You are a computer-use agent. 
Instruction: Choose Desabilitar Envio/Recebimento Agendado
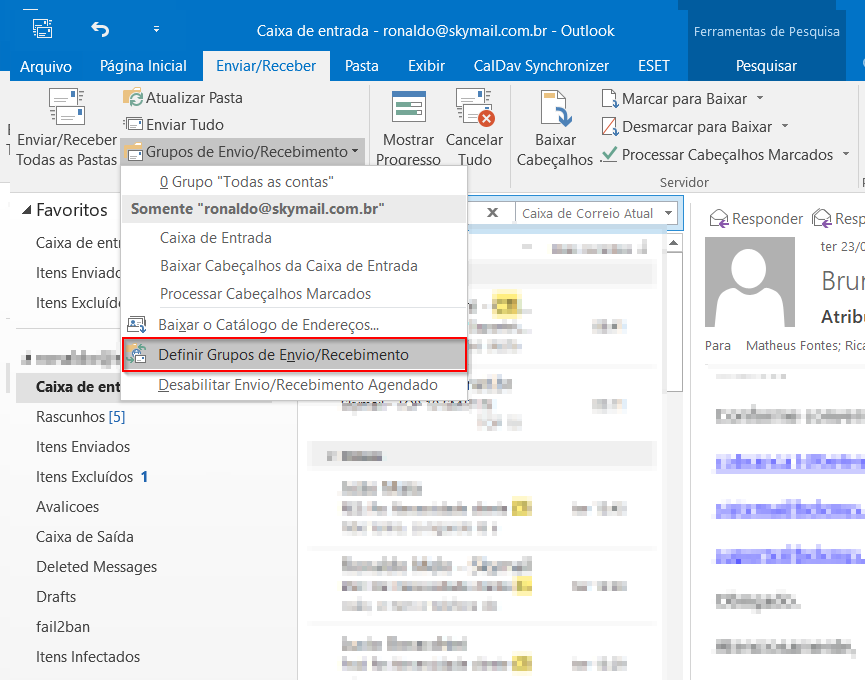(298, 385)
